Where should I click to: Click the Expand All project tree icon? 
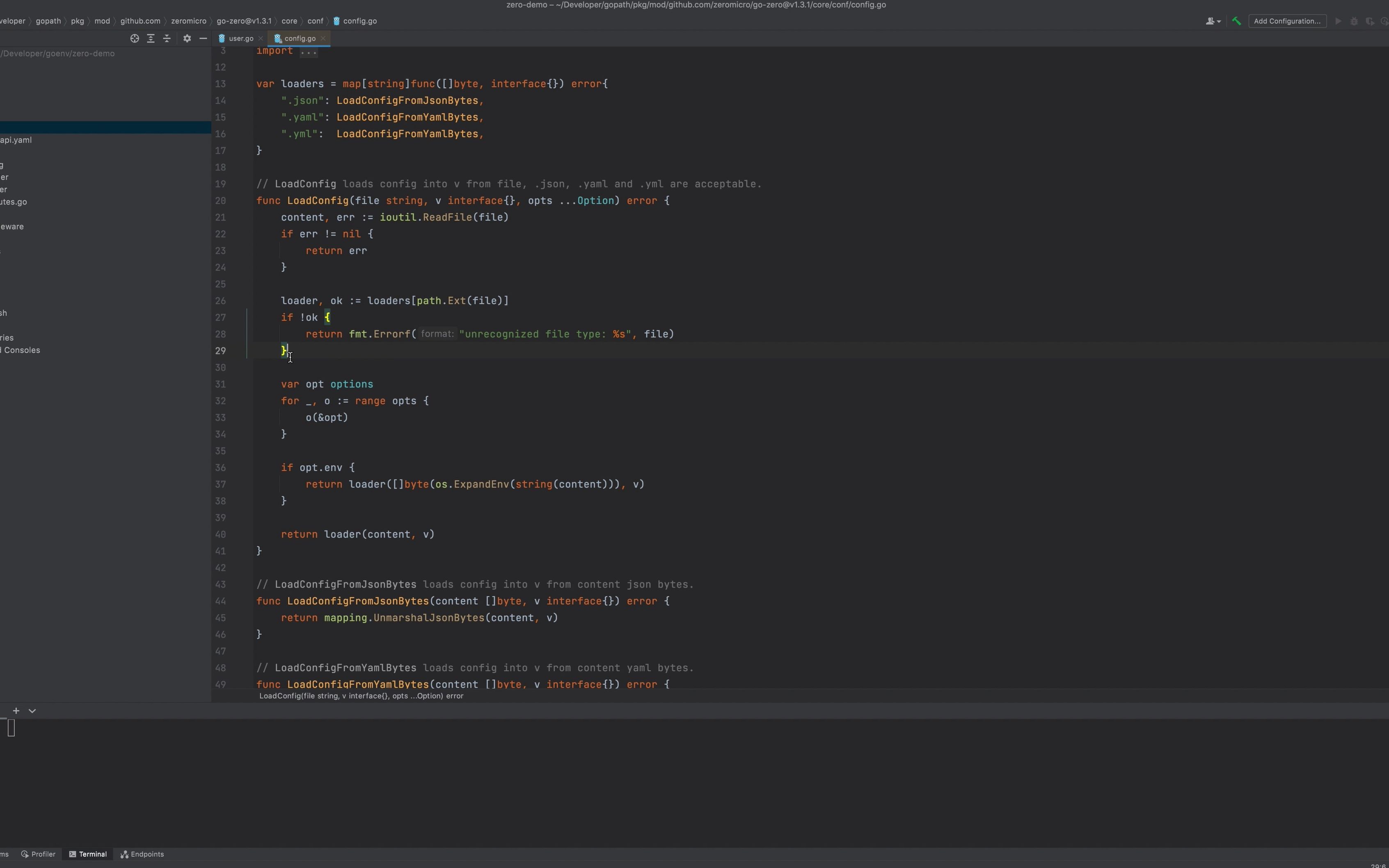pos(151,39)
